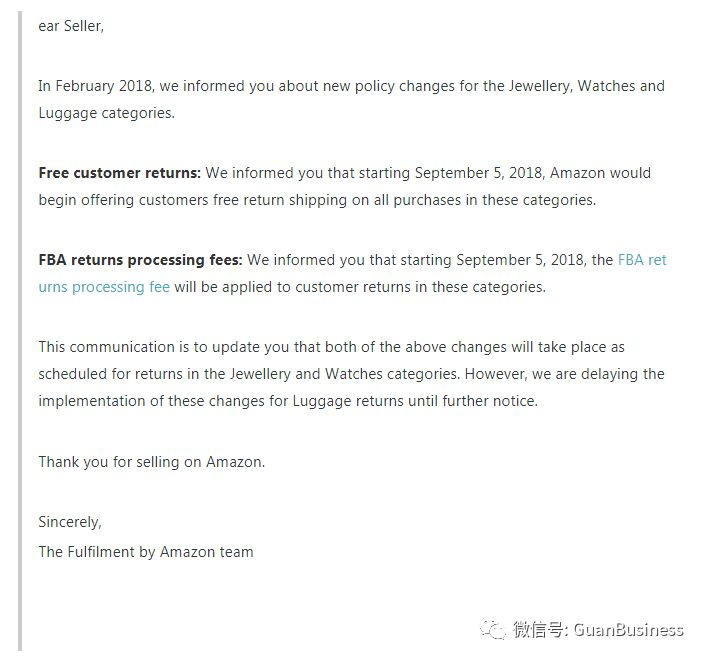Image resolution: width=706 pixels, height=660 pixels.
Task: Click the WeChat logo icon in watermark
Action: coord(493,628)
